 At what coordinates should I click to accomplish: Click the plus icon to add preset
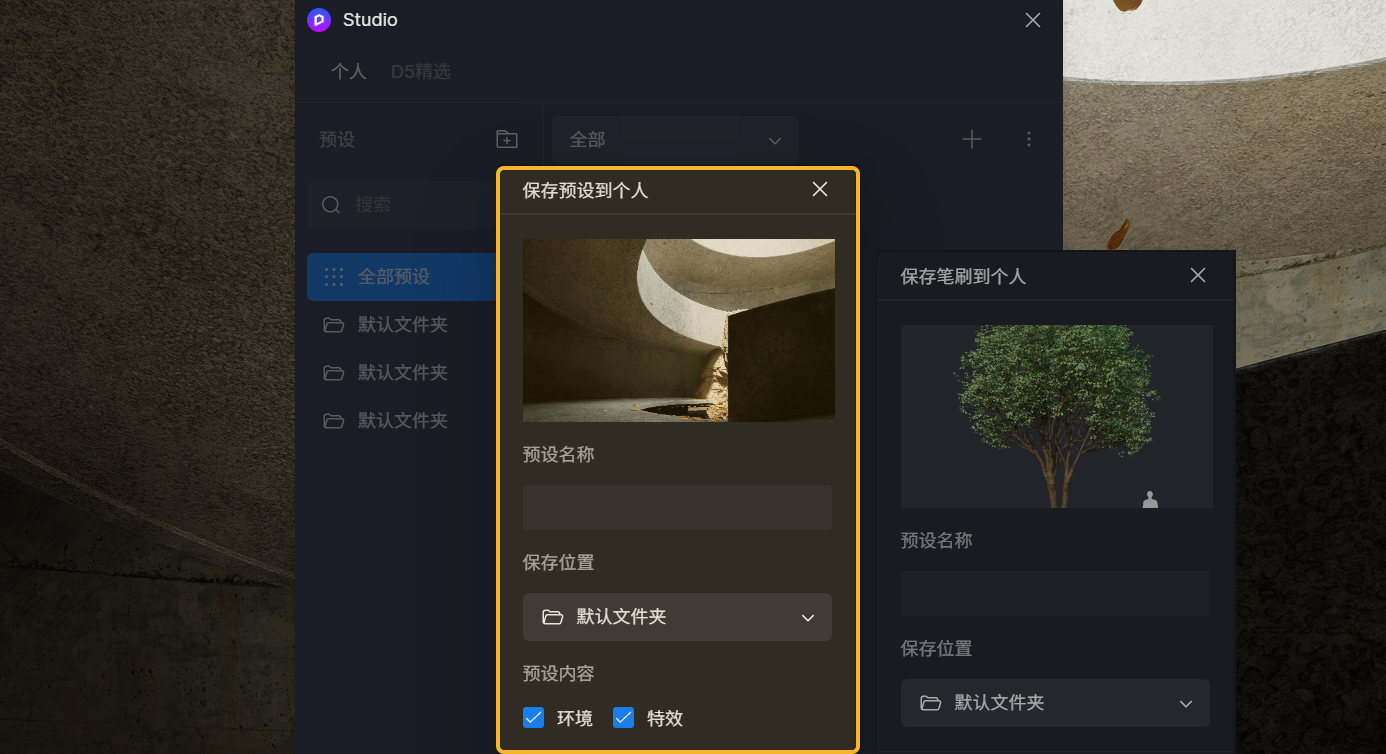971,139
